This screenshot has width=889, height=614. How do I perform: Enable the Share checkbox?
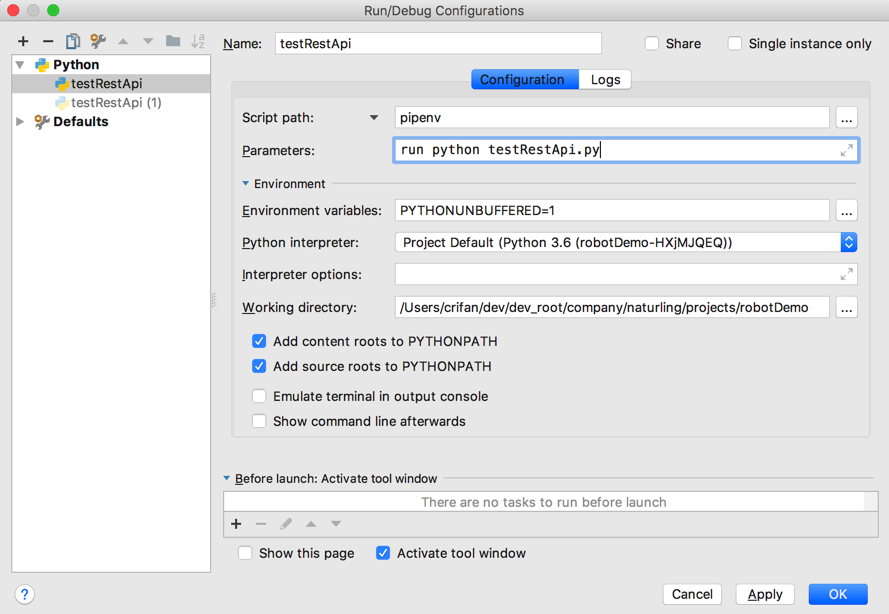coord(652,44)
